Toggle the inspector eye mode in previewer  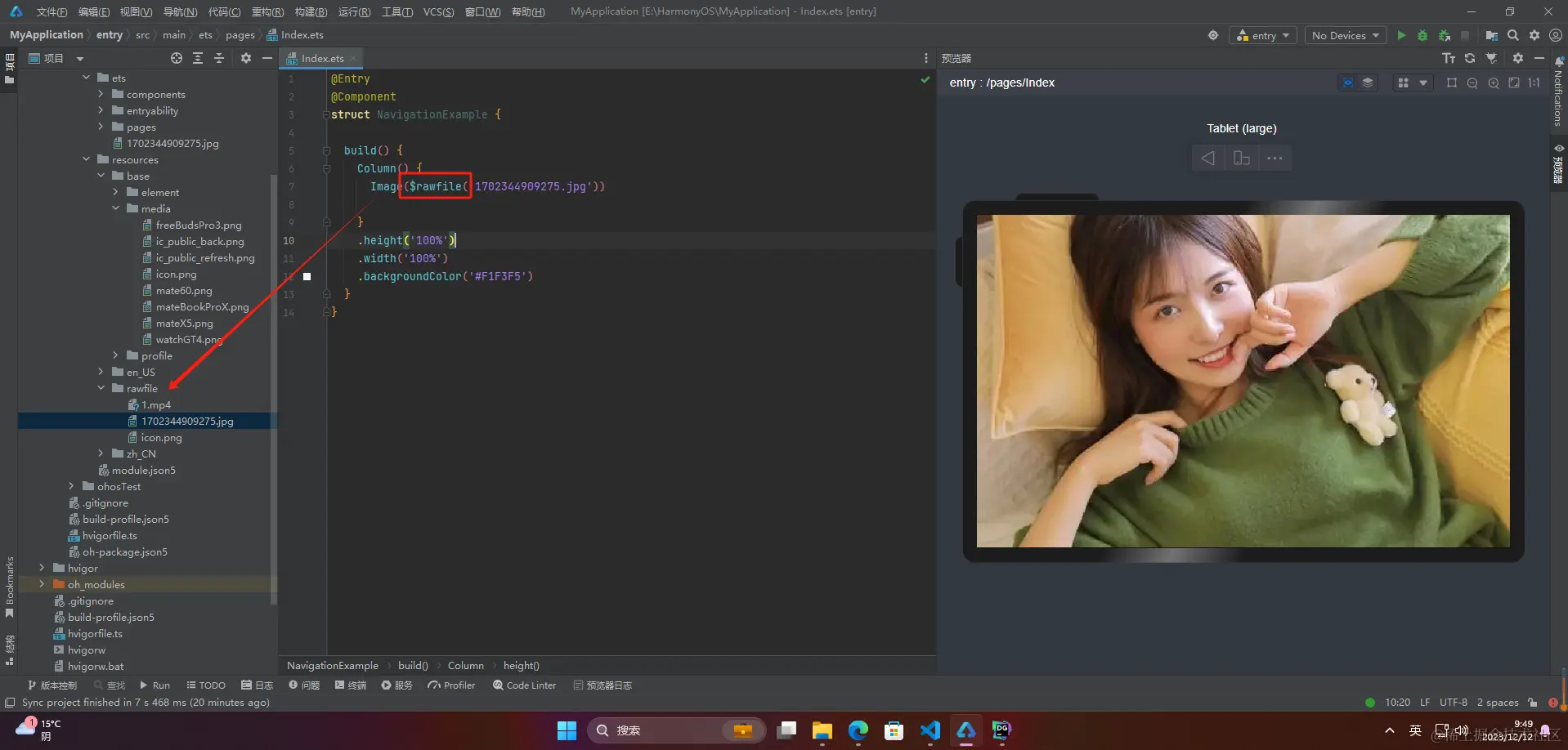(x=1347, y=83)
